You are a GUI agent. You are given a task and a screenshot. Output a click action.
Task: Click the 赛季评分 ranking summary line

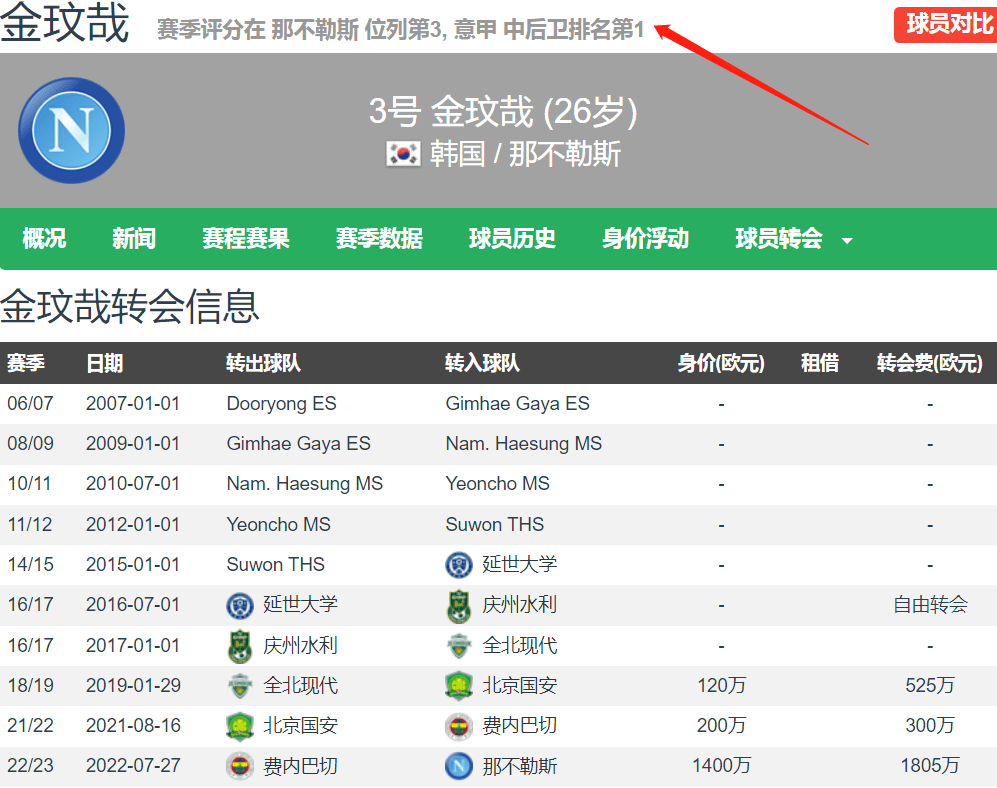pos(401,29)
